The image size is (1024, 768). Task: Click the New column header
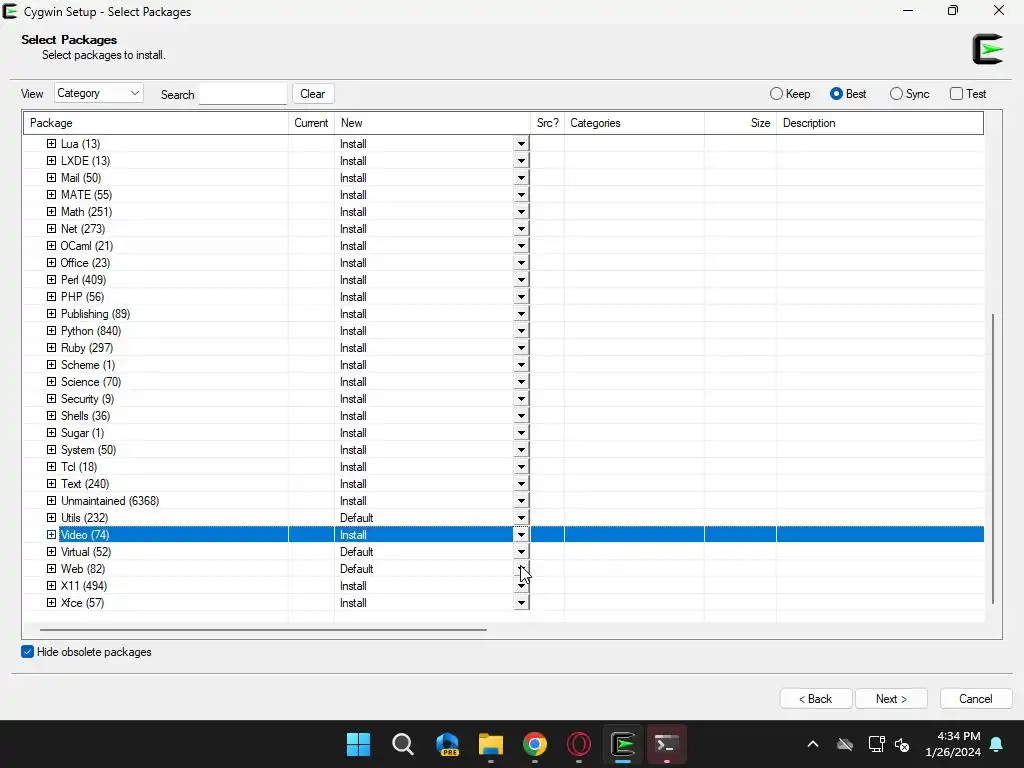click(432, 123)
